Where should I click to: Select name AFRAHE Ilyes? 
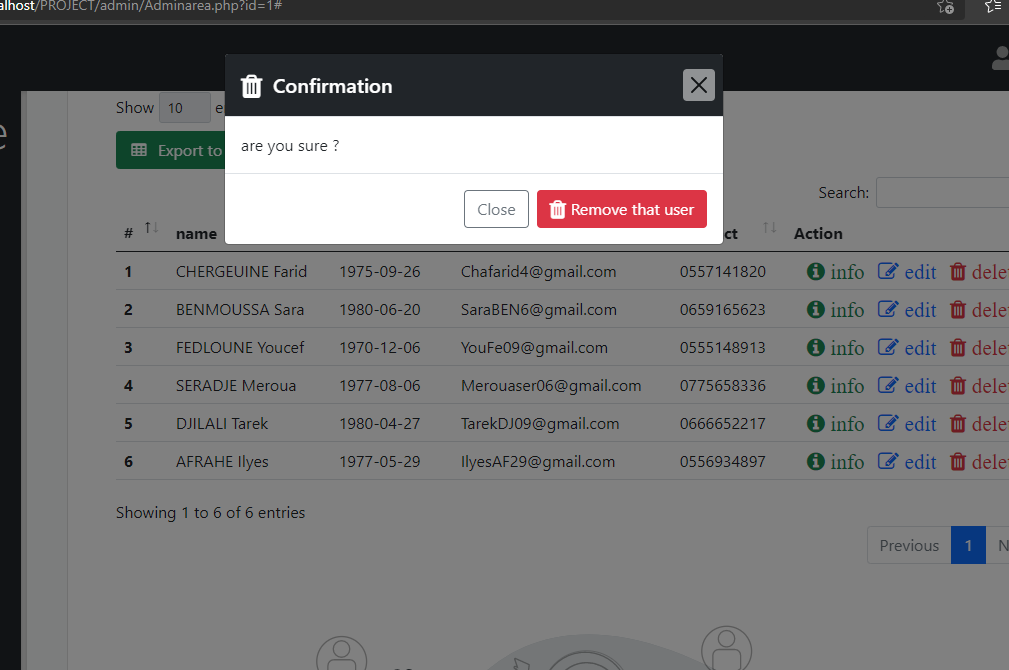point(222,461)
